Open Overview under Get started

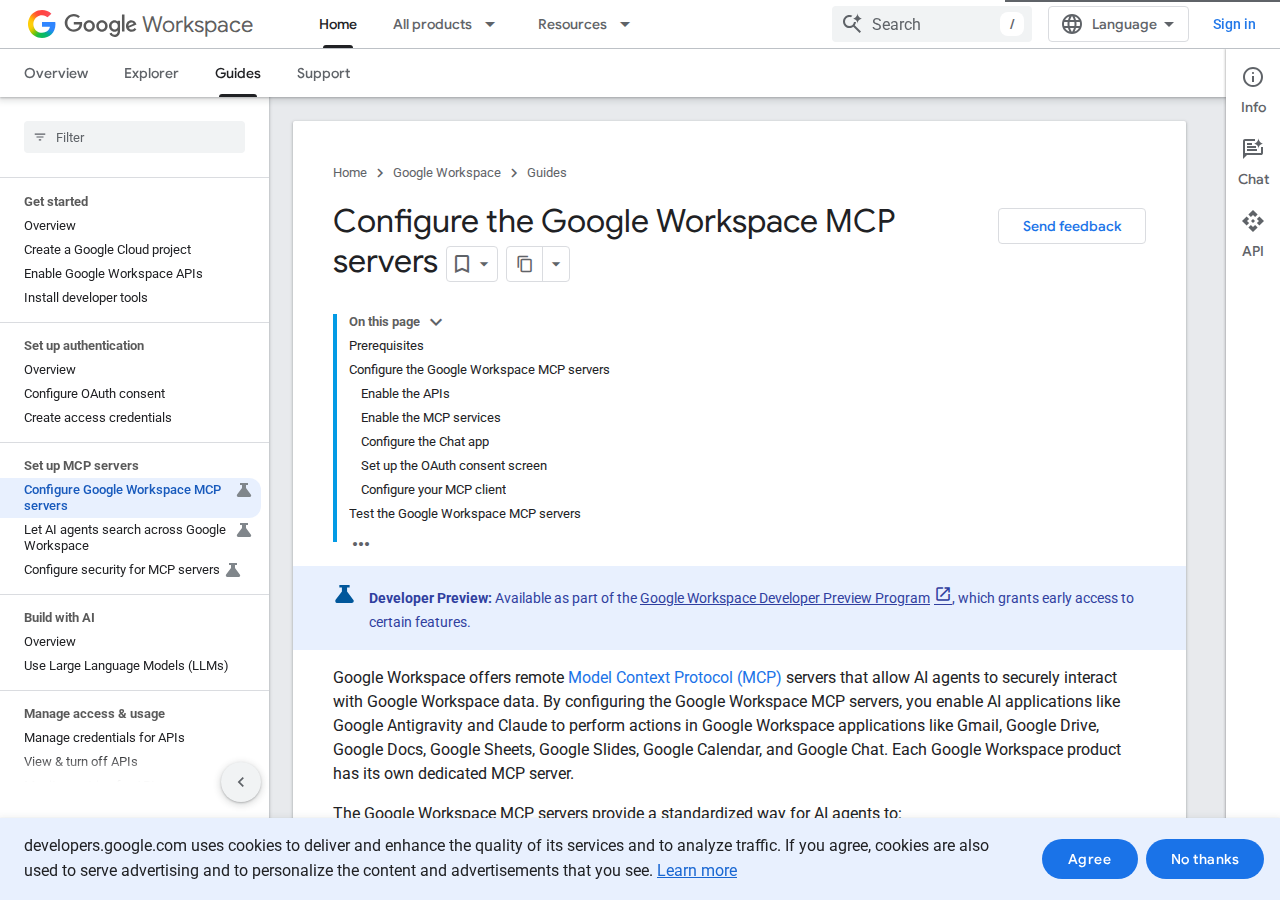pyautogui.click(x=50, y=226)
